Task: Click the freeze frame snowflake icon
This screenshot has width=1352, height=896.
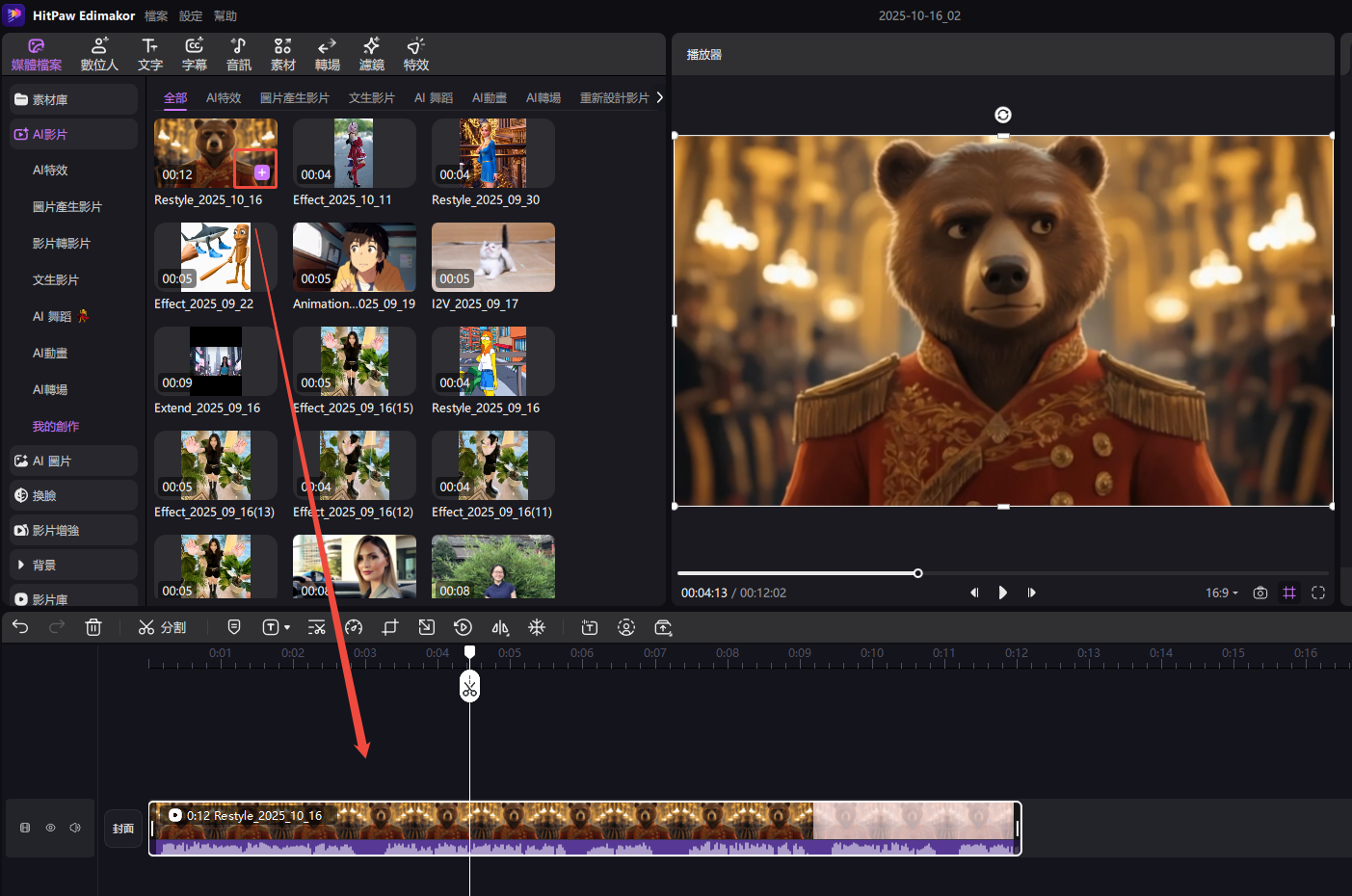Action: [537, 627]
